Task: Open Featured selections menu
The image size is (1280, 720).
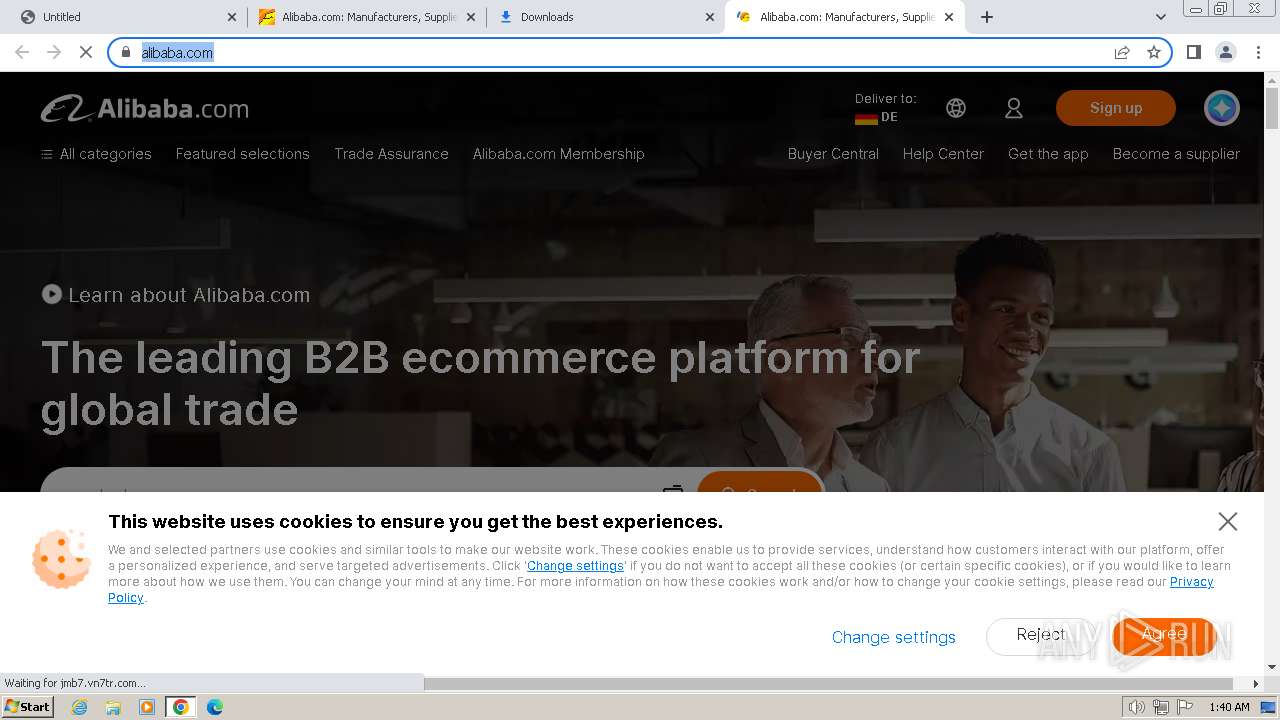Action: pyautogui.click(x=243, y=154)
